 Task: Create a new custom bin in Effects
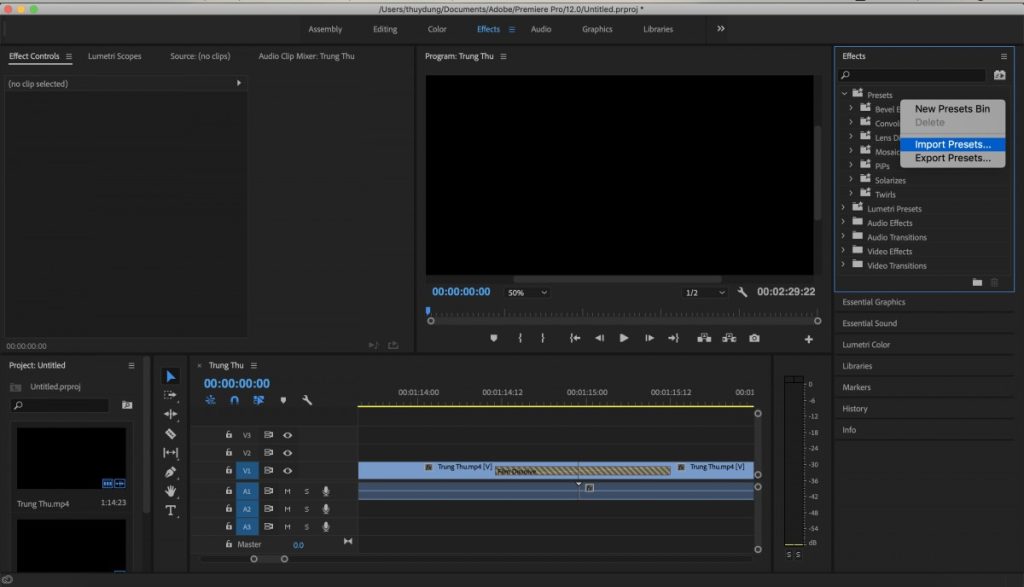click(x=977, y=282)
